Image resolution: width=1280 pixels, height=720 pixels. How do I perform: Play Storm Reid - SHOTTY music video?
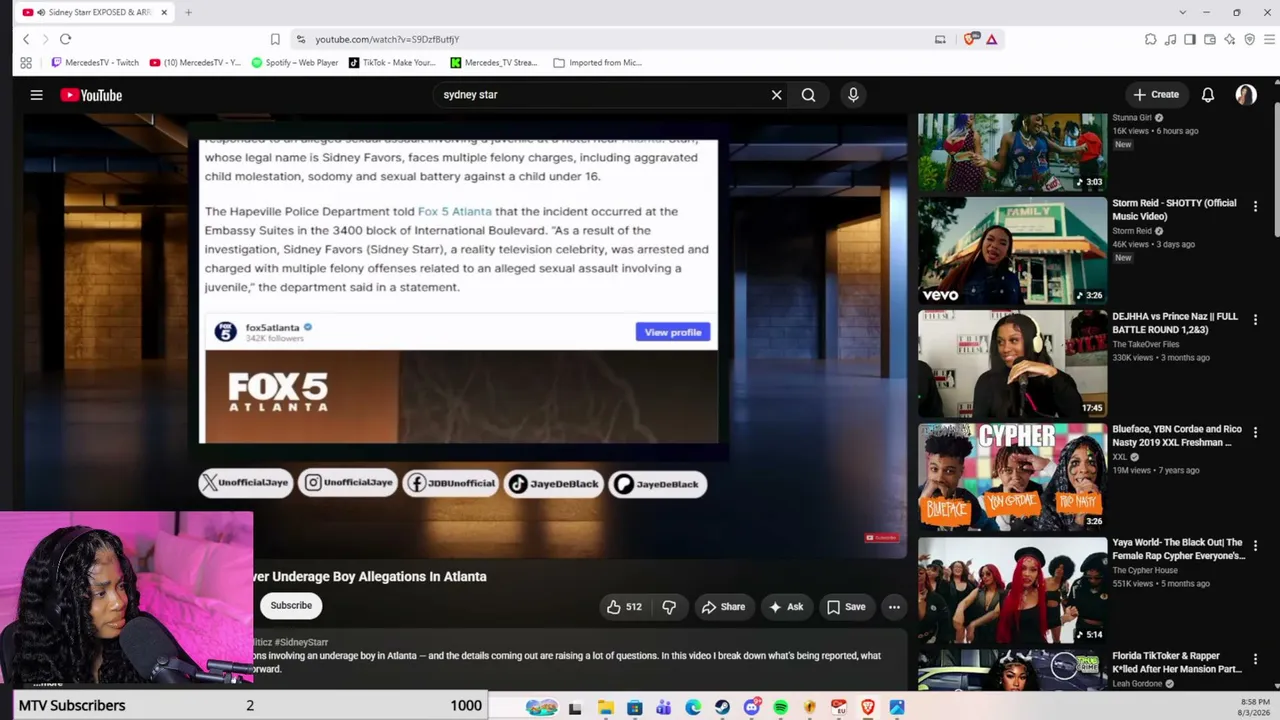click(1013, 250)
